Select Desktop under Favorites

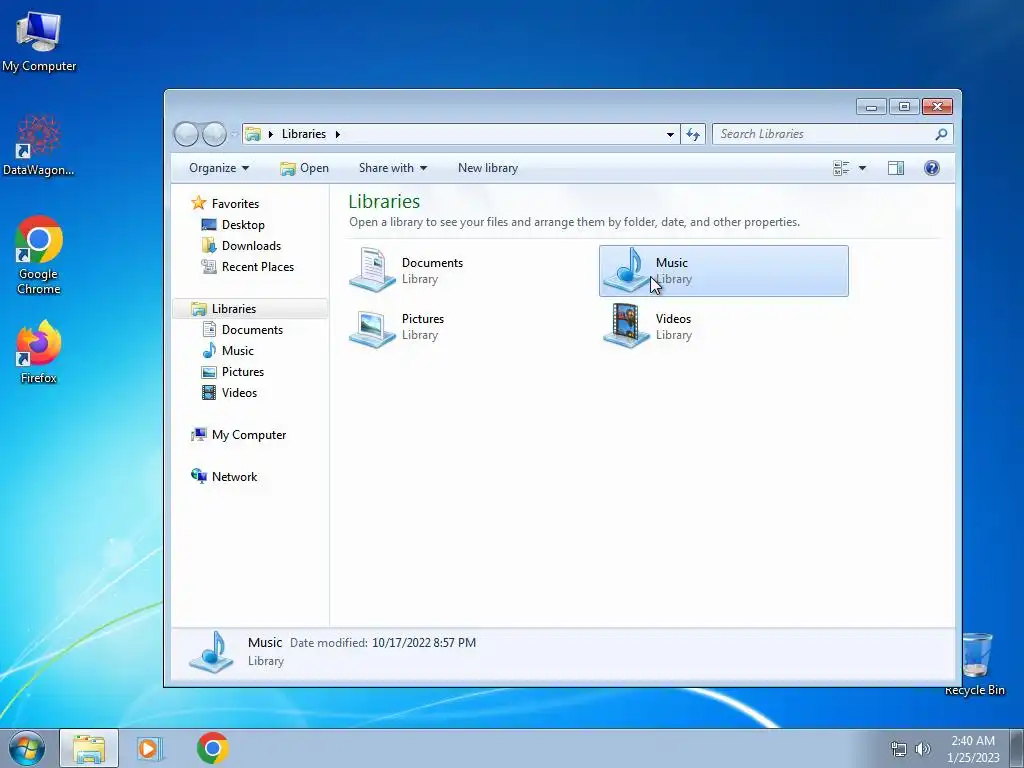[x=243, y=225]
